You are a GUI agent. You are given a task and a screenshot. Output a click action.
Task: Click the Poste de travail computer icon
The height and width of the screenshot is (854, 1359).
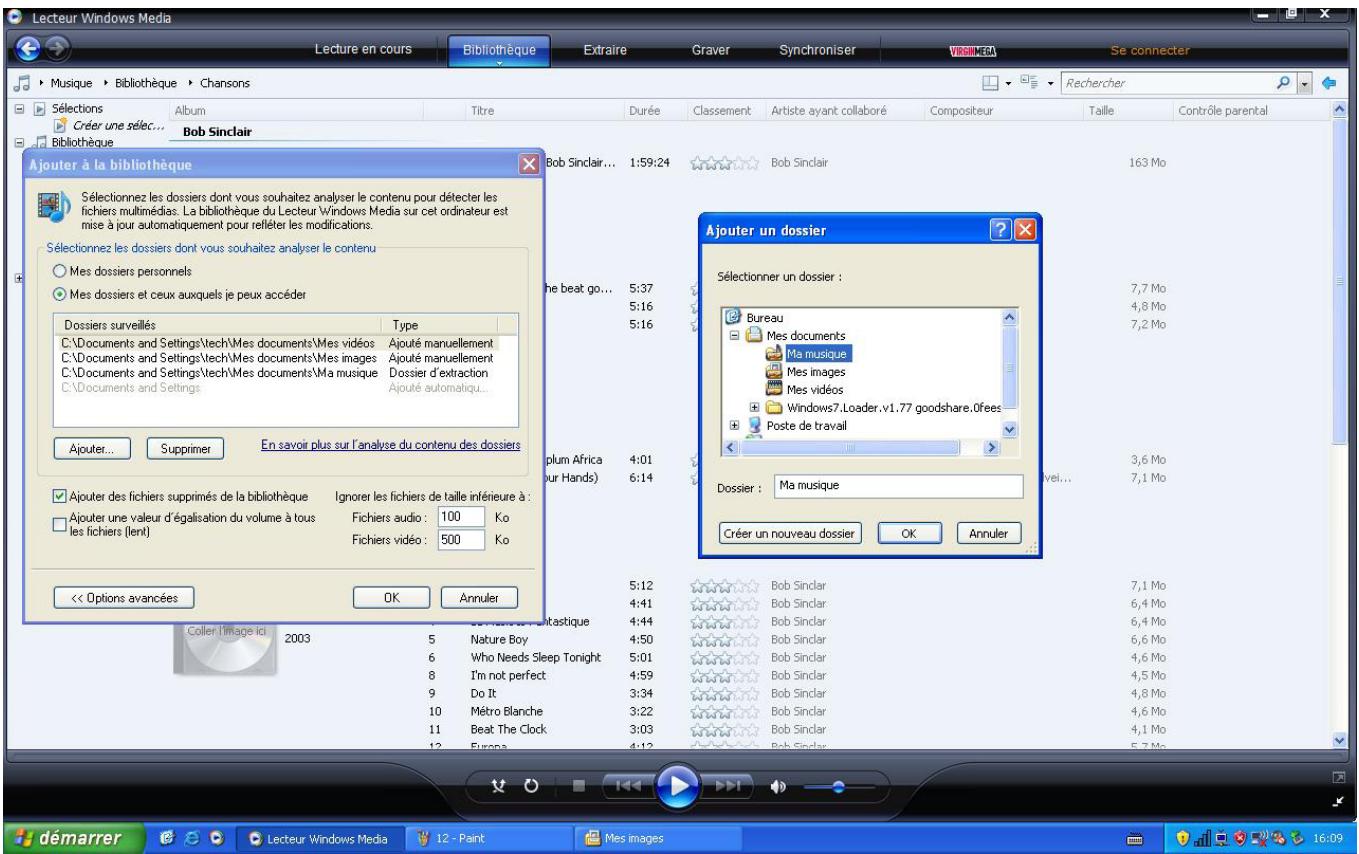[756, 425]
